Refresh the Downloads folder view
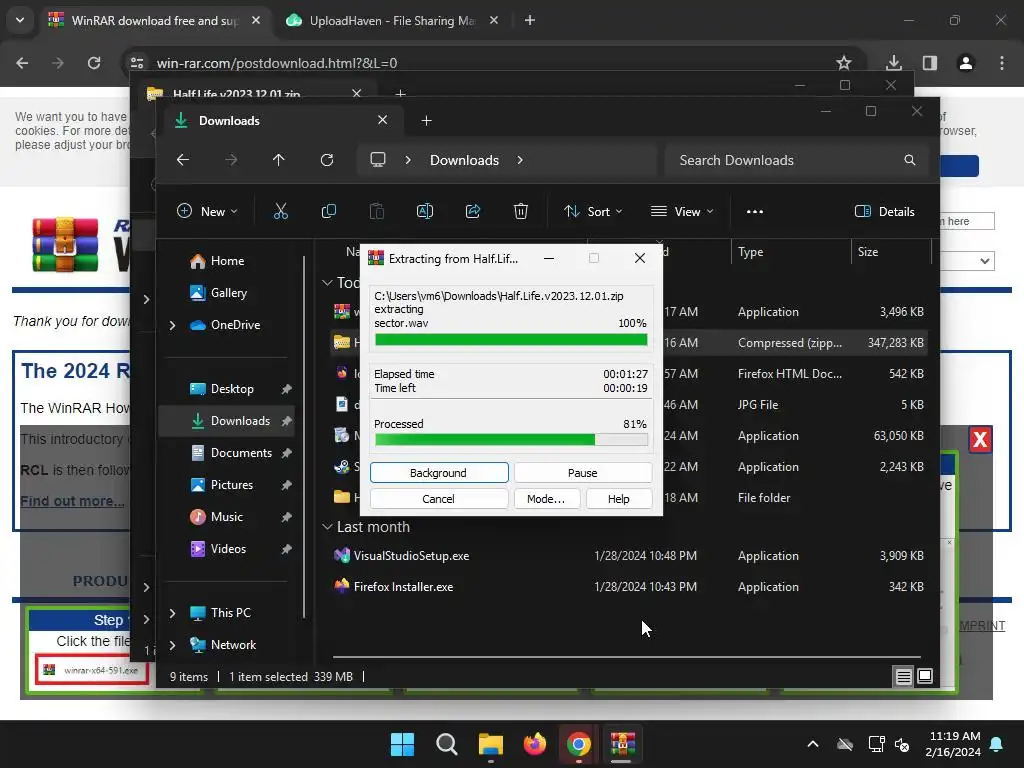The image size is (1024, 768). coord(327,160)
